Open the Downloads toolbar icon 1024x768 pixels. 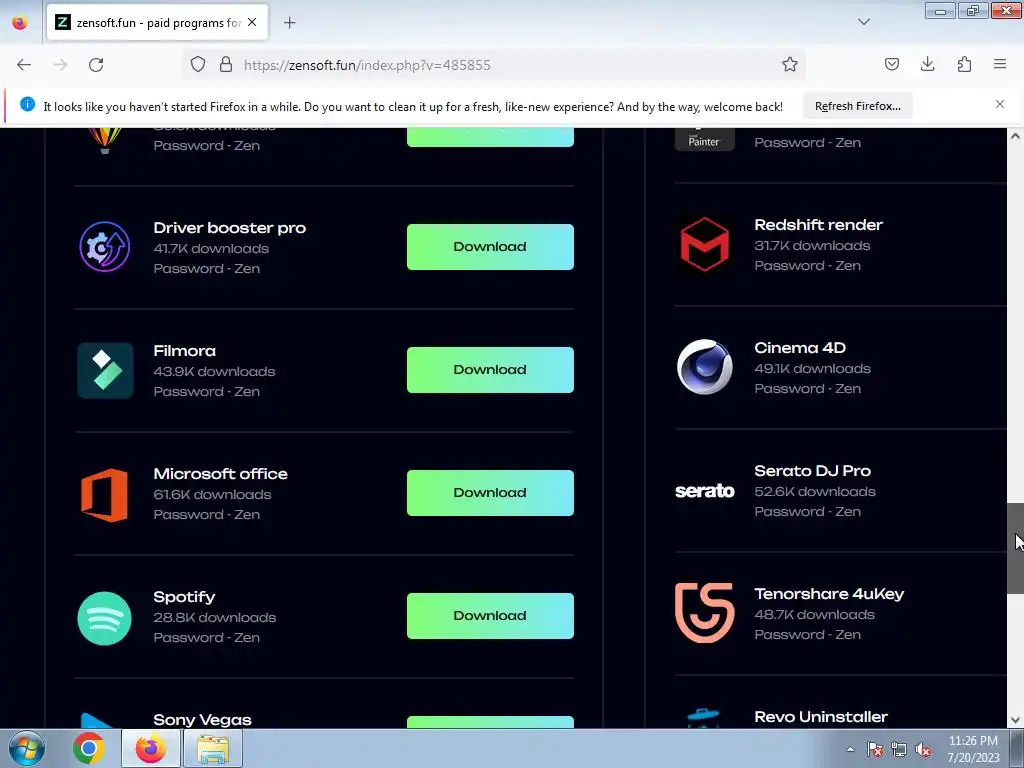click(927, 64)
